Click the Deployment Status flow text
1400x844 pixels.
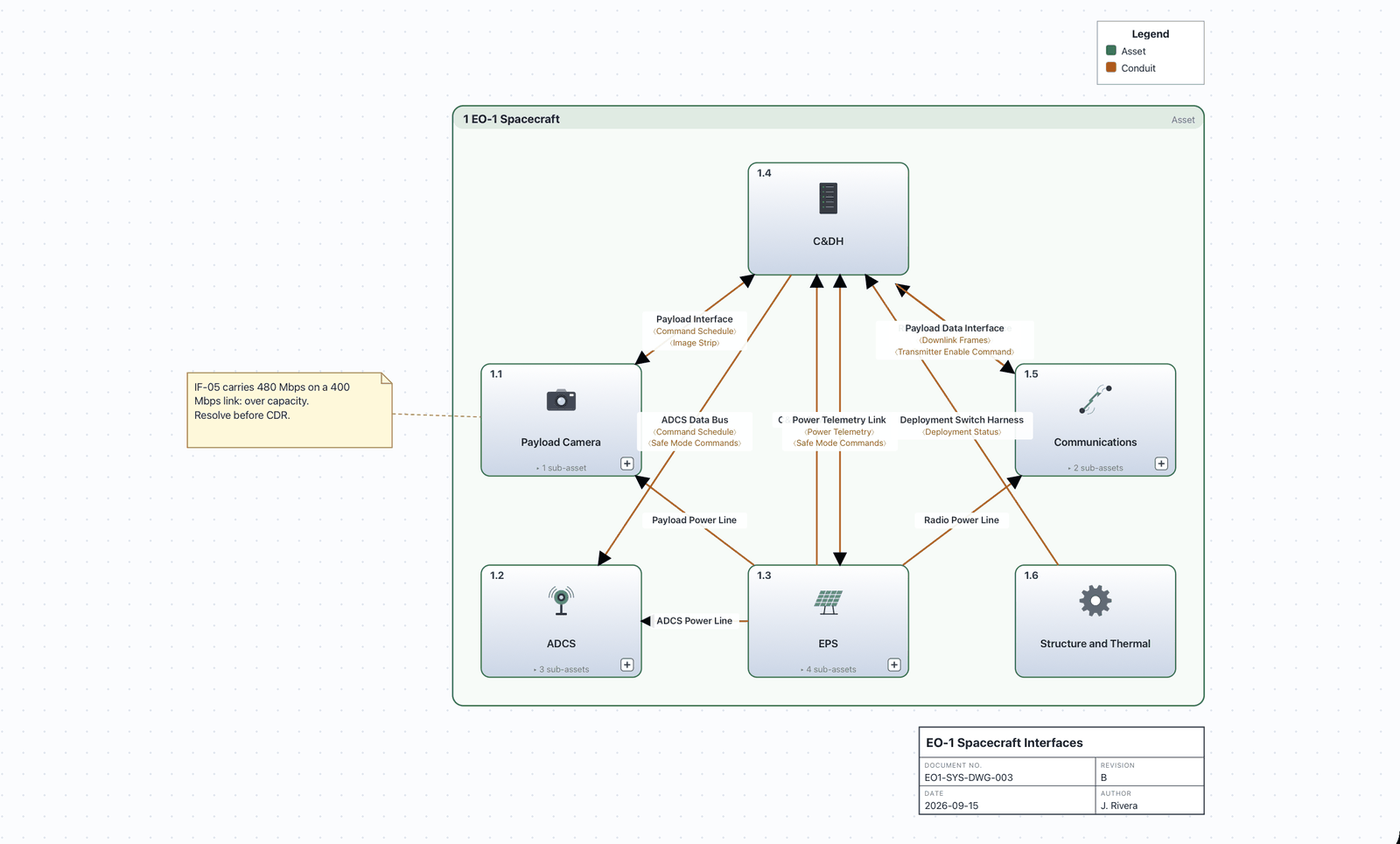point(962,432)
